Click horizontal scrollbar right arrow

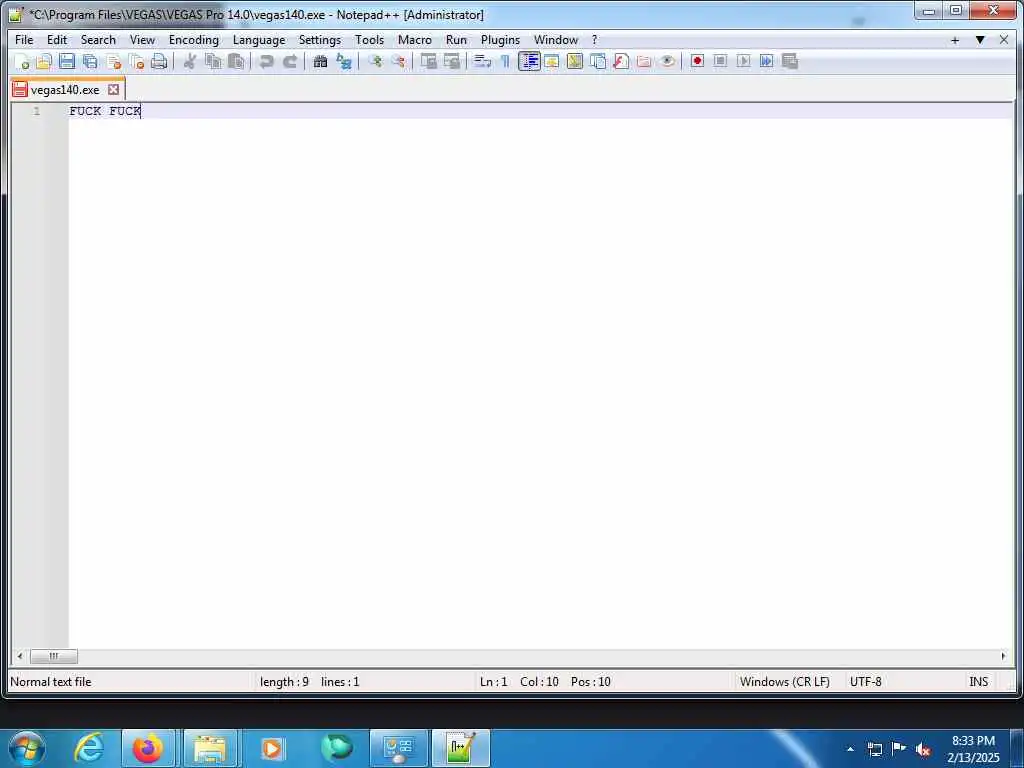click(1004, 656)
